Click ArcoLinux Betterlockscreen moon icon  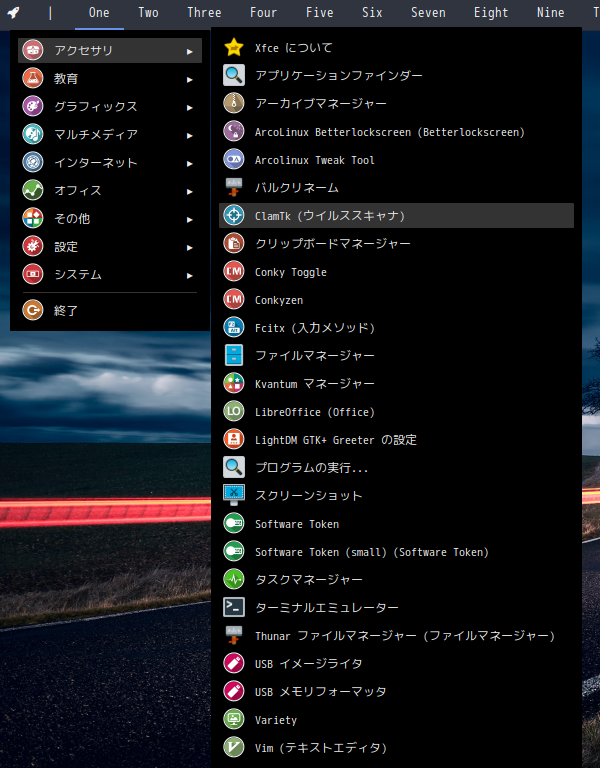point(234,131)
